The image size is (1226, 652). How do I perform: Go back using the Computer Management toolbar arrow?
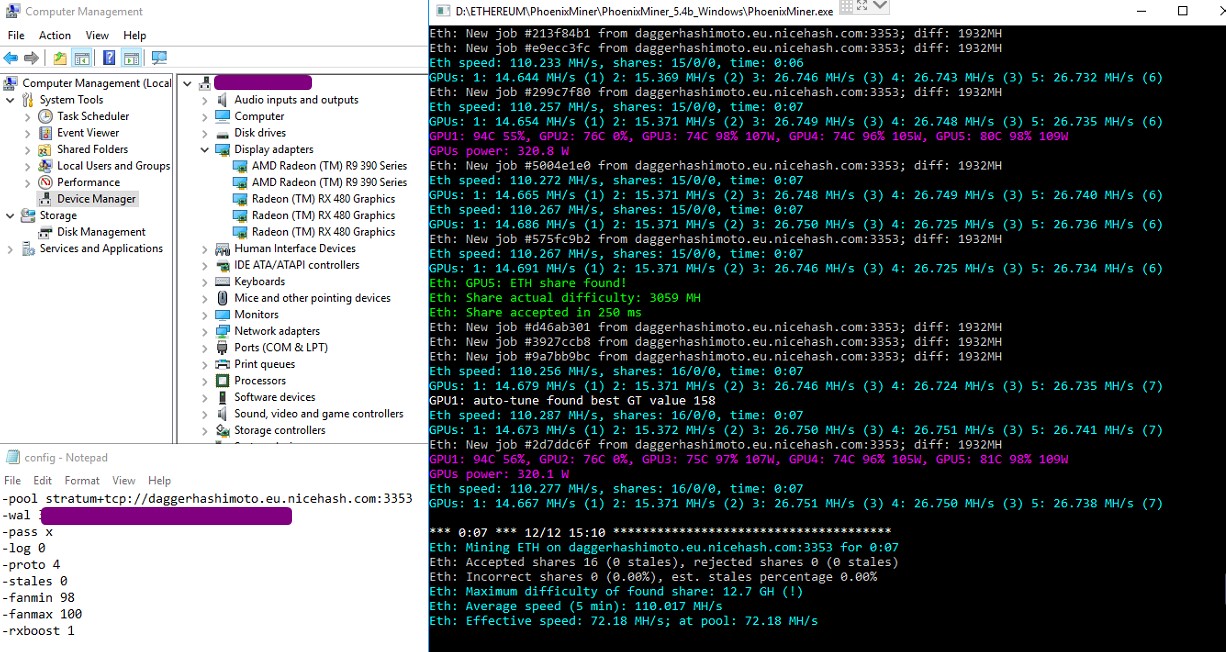click(11, 58)
